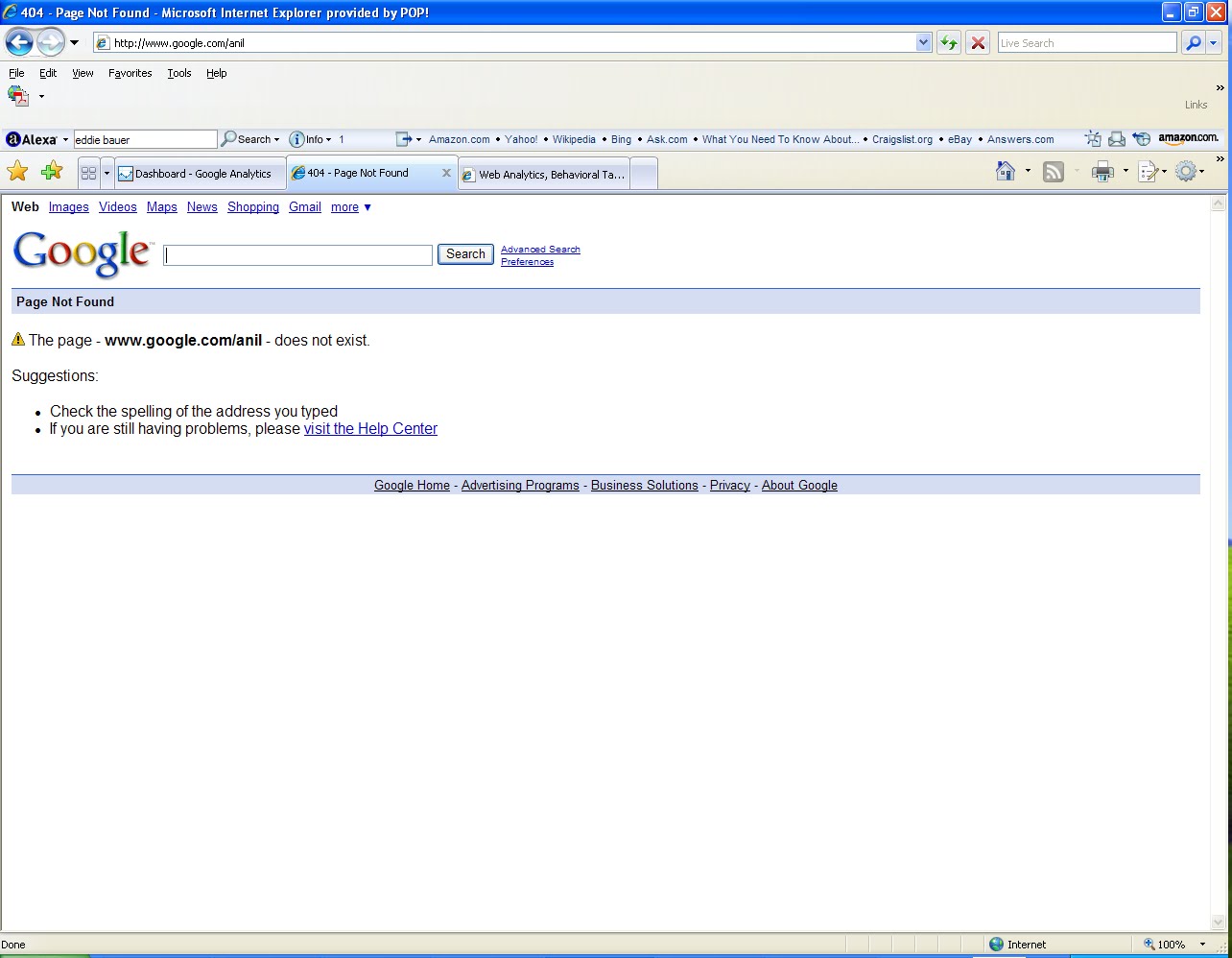
Task: Add current page to Favorites
Action: pos(51,172)
